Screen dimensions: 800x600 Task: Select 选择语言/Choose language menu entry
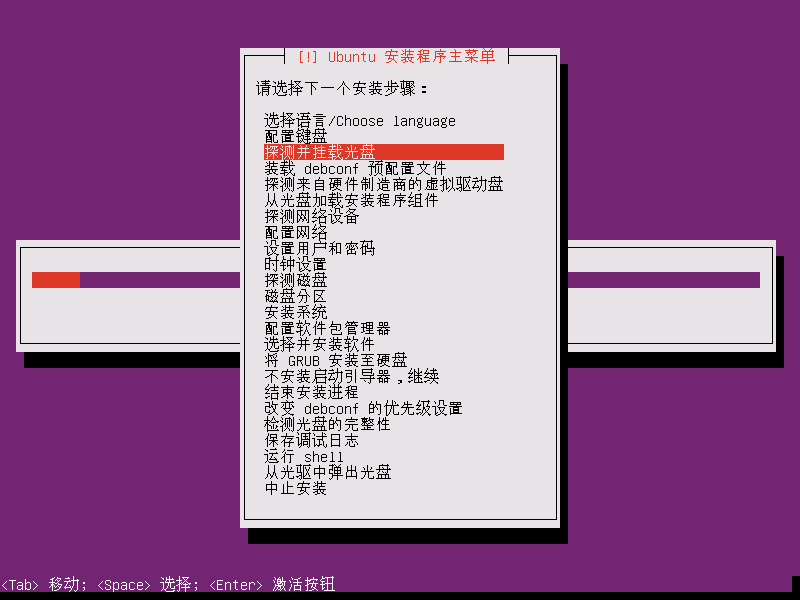point(360,121)
